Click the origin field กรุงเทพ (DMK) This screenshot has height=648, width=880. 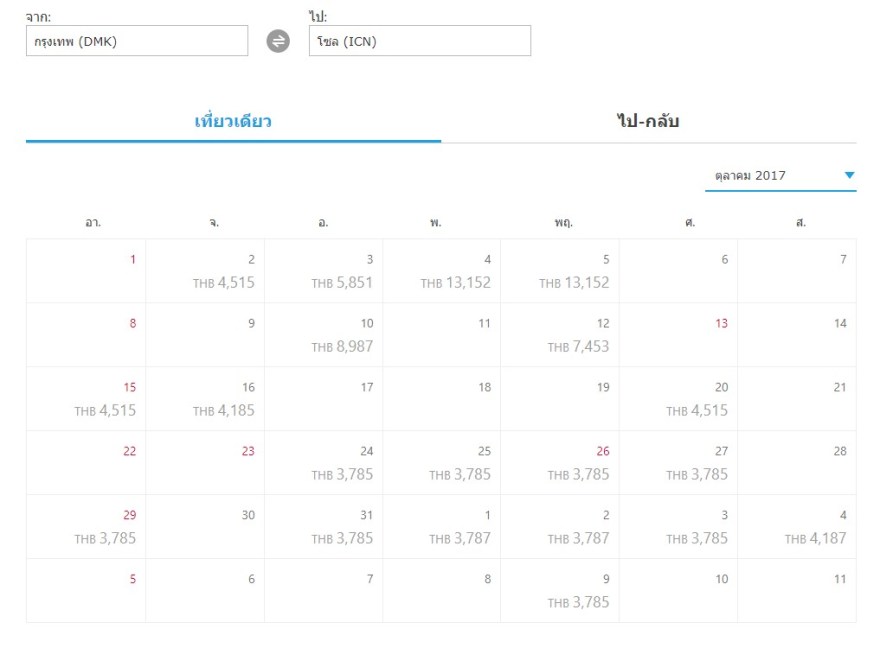(x=137, y=41)
